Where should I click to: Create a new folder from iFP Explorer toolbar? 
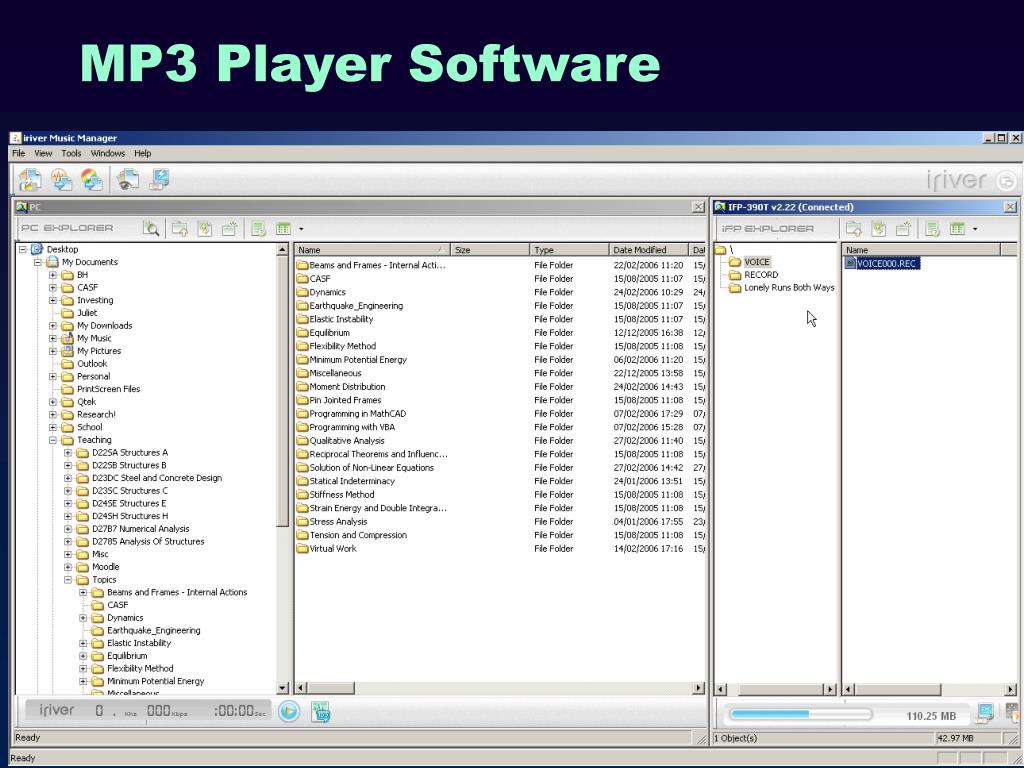click(903, 229)
